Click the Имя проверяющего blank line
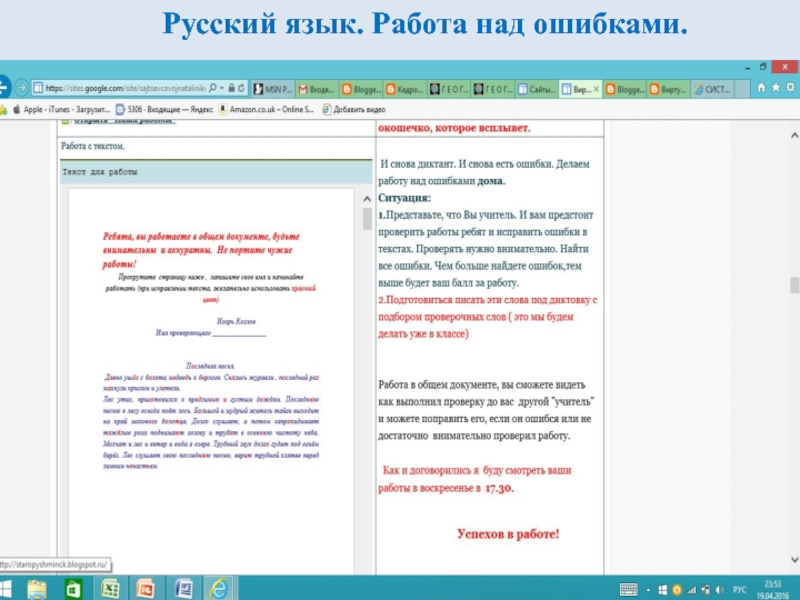This screenshot has height=600, width=800. tap(240, 334)
